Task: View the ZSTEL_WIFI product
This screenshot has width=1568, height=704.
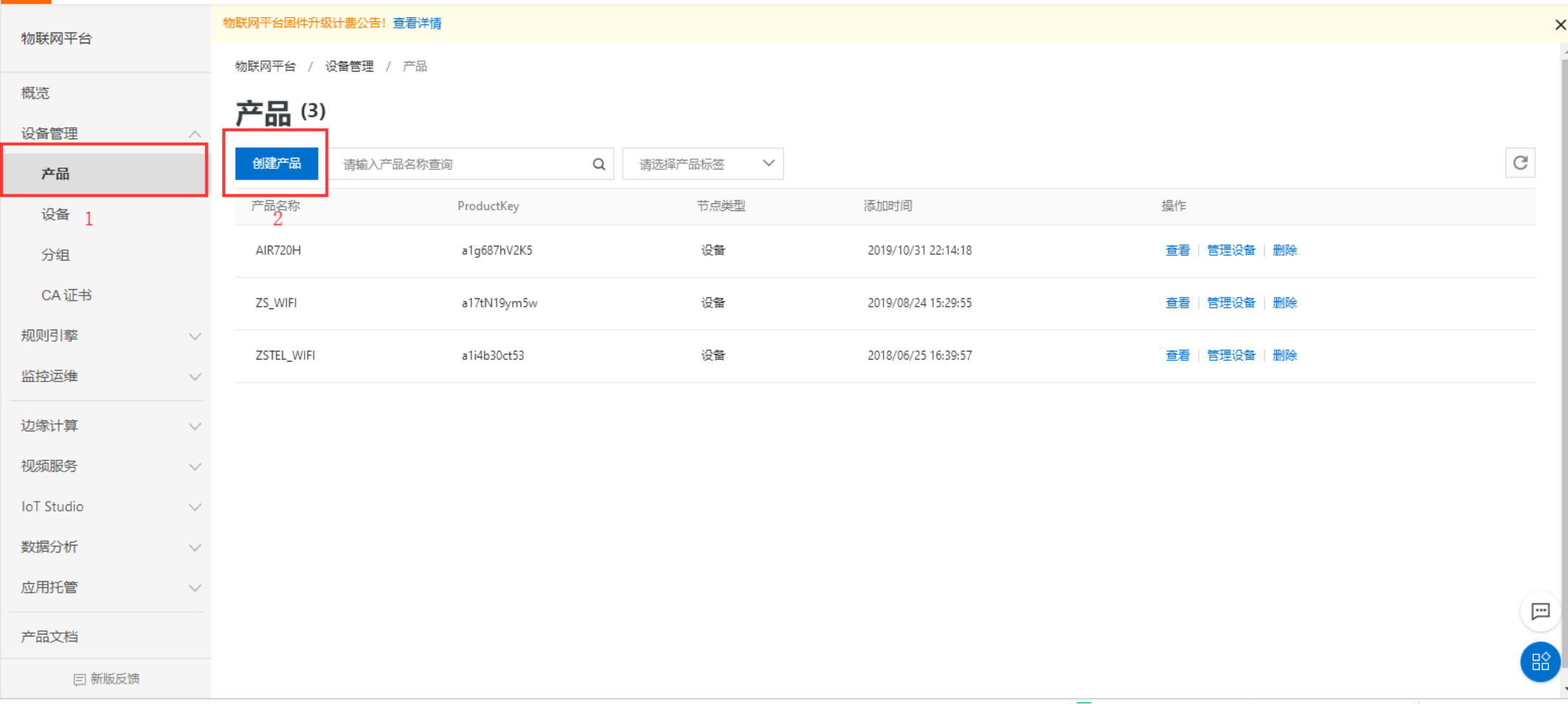Action: point(1177,356)
